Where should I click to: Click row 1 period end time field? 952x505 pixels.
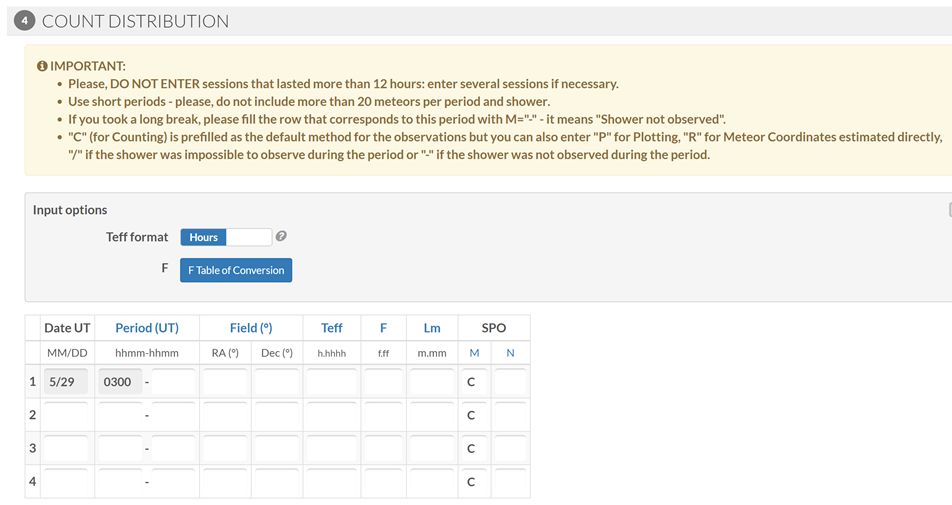click(174, 382)
